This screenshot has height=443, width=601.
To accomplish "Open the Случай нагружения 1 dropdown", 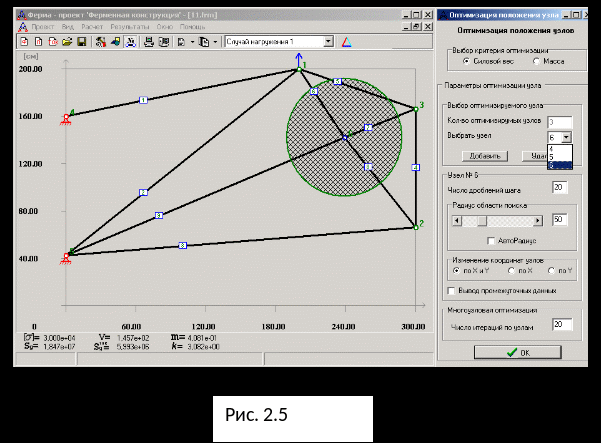I will (x=328, y=41).
